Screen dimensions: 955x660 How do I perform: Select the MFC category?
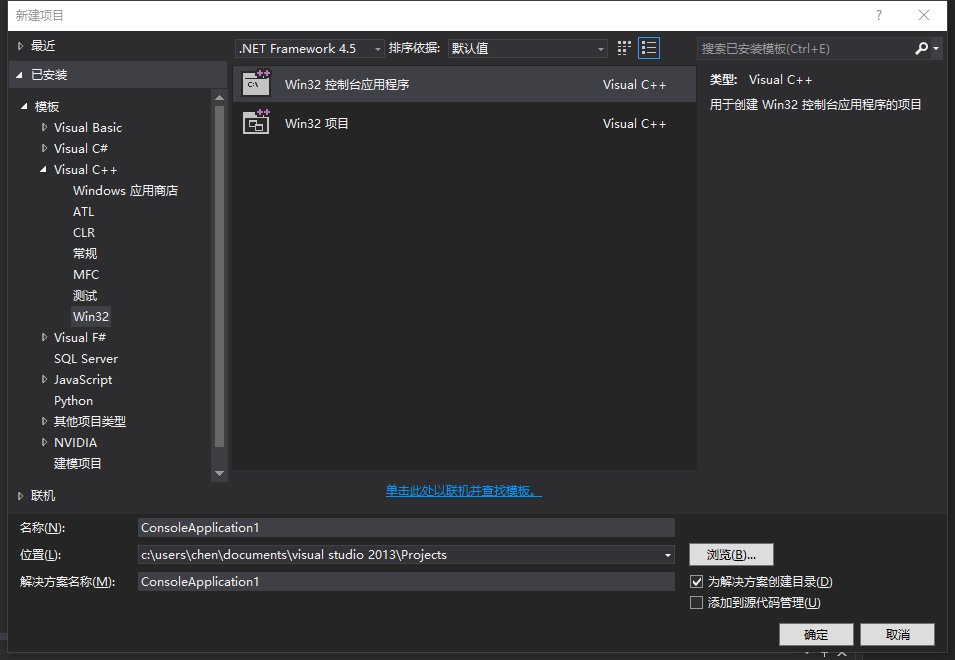click(86, 275)
